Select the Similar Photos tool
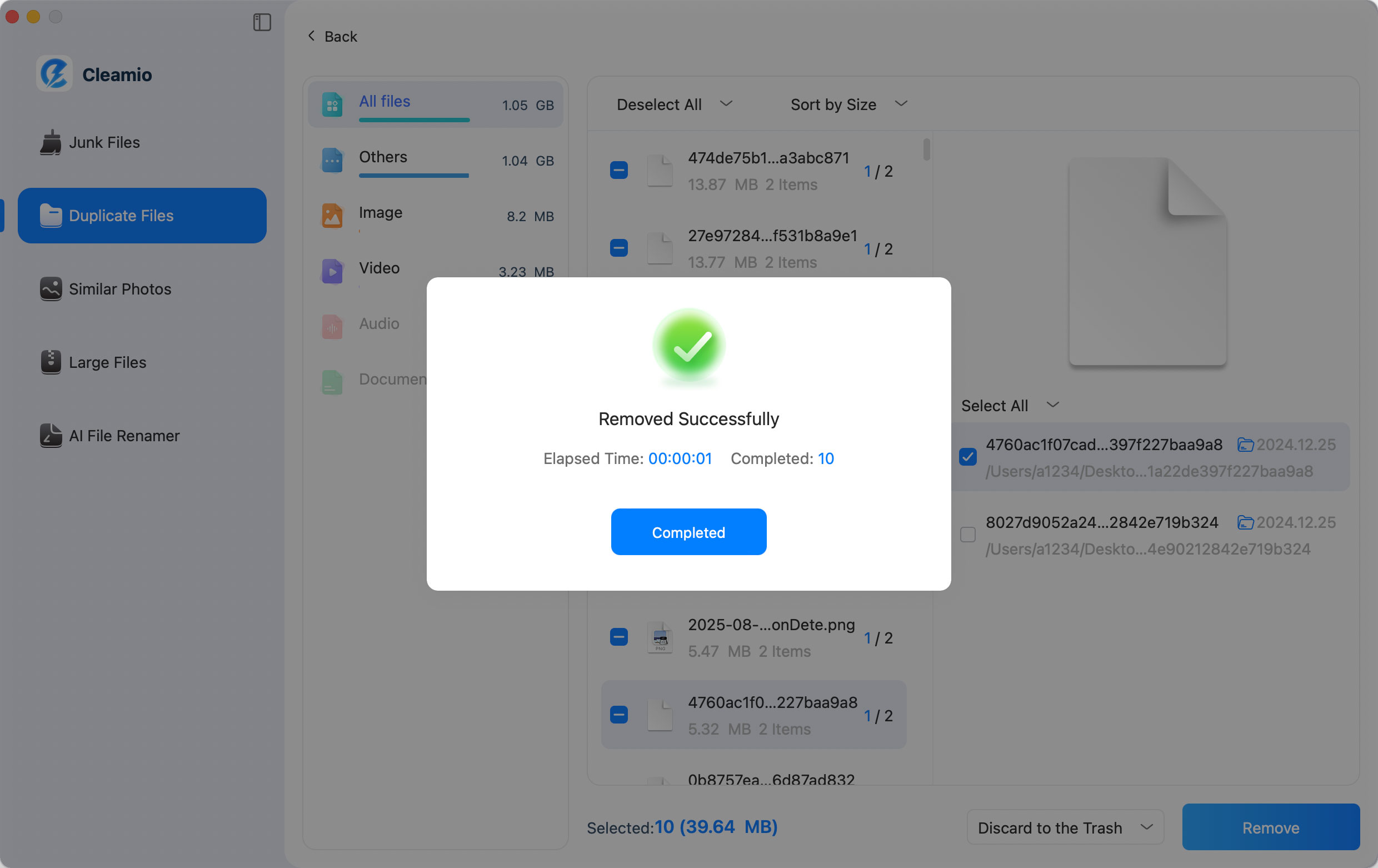 point(119,289)
